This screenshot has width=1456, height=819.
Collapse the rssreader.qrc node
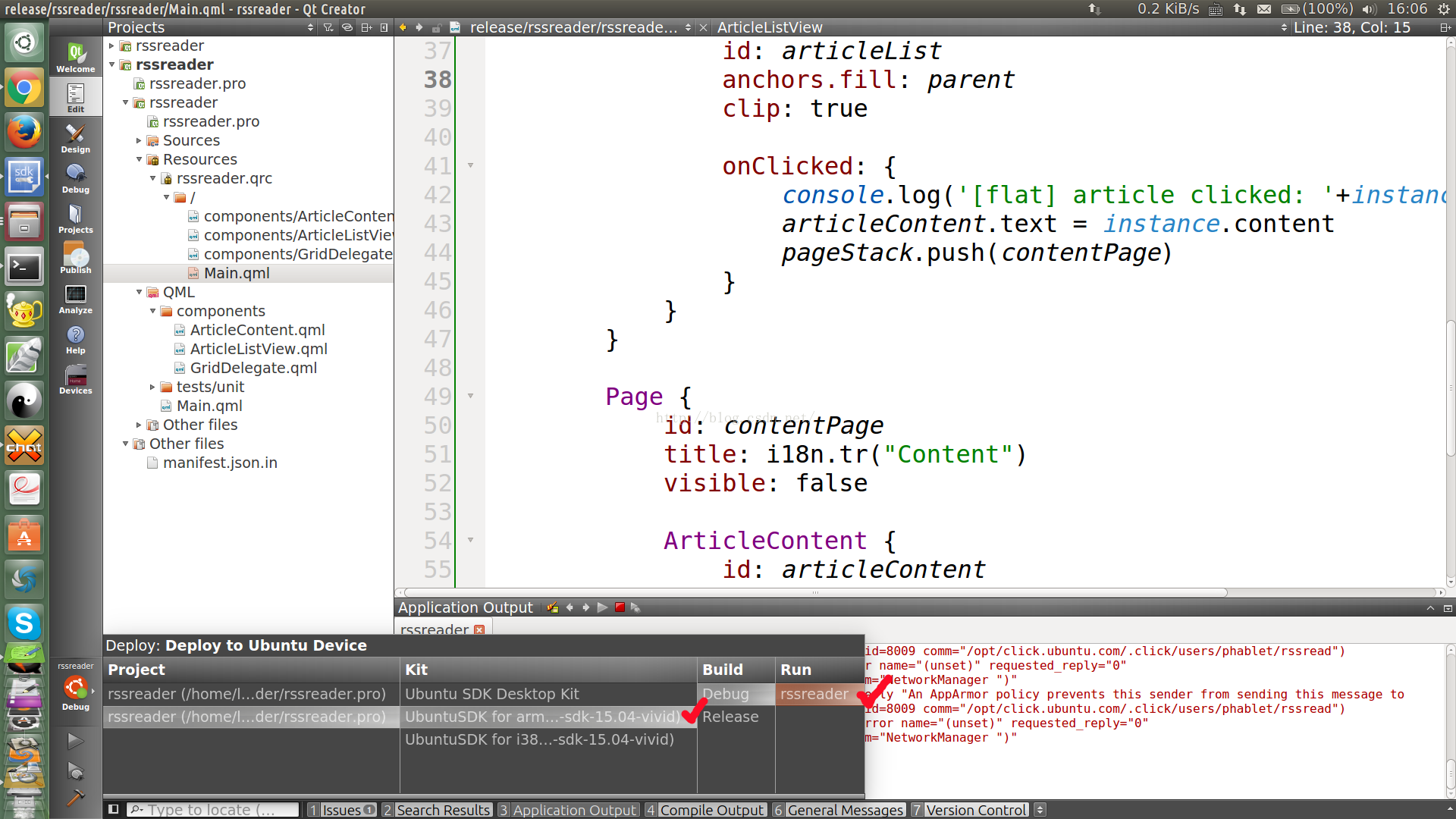coord(152,178)
